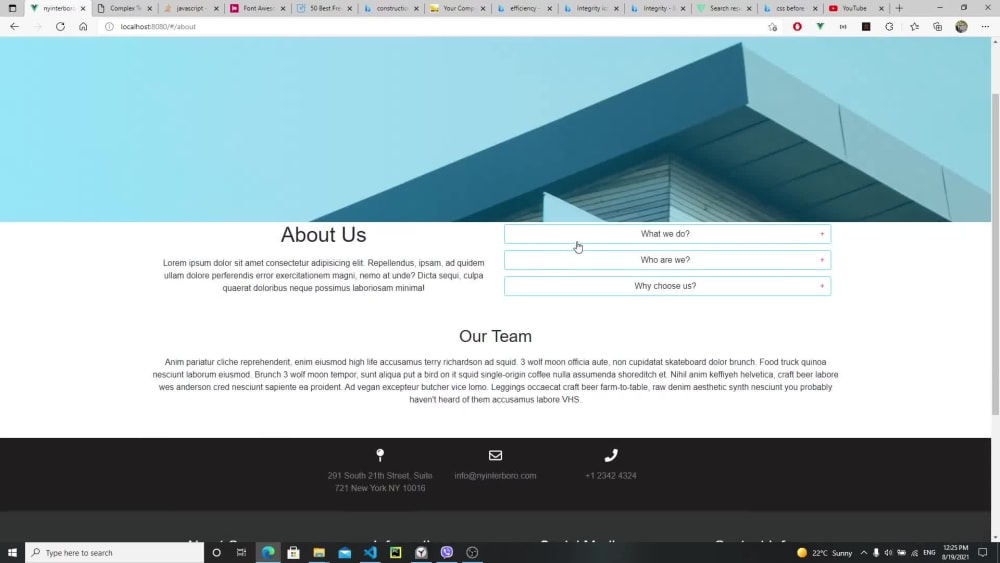
Task: Click the info@nyinterboro.com email link
Action: click(496, 476)
